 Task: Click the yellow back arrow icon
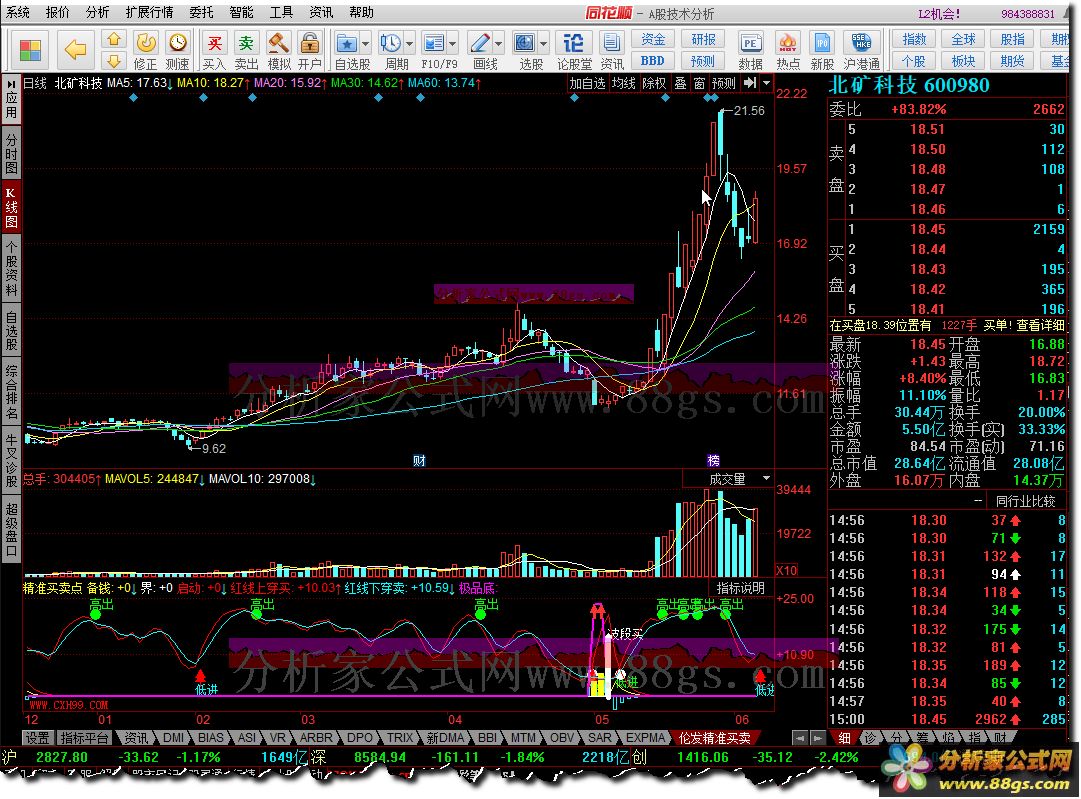75,50
